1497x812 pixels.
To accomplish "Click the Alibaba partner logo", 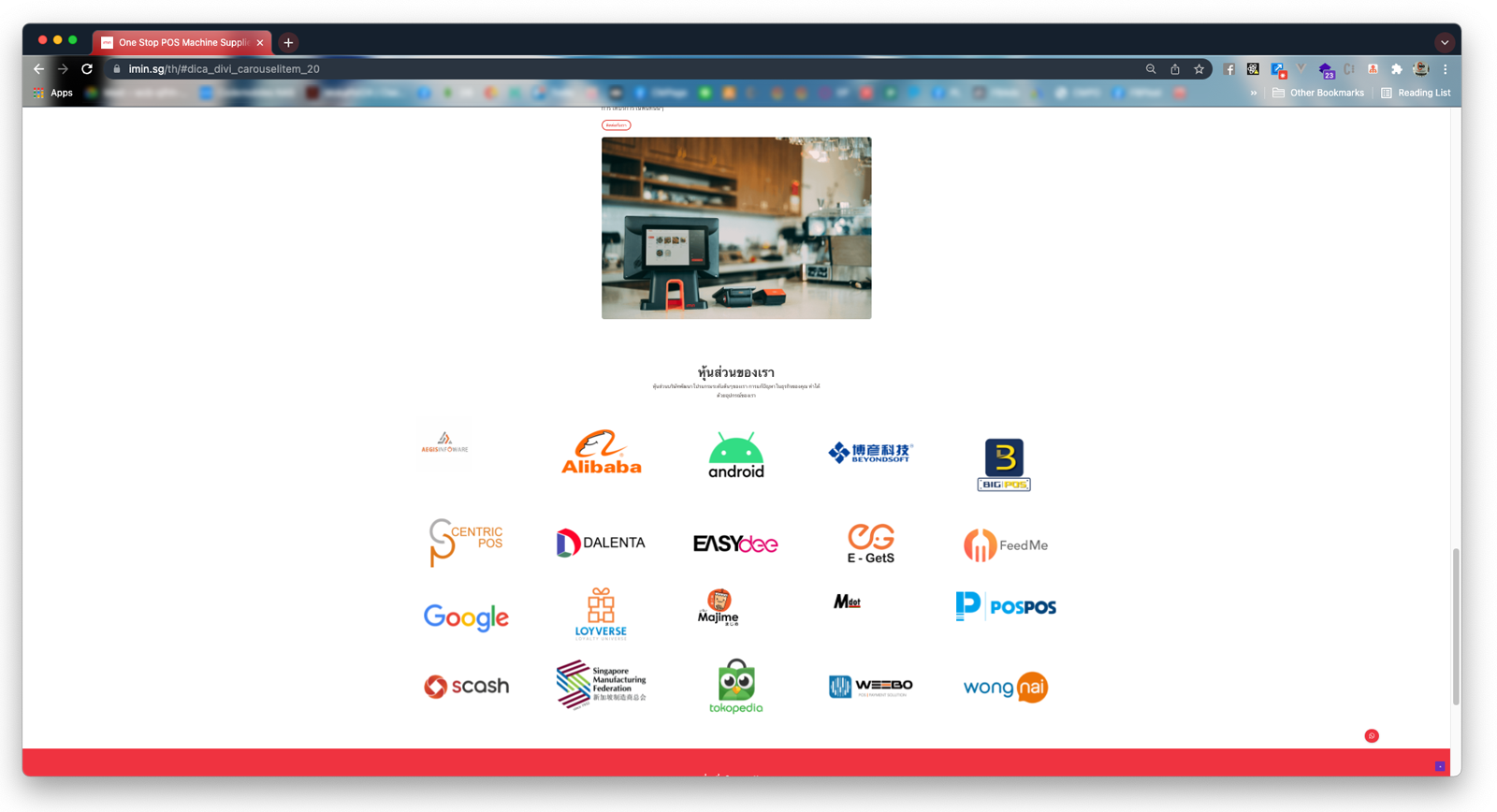I will point(602,453).
